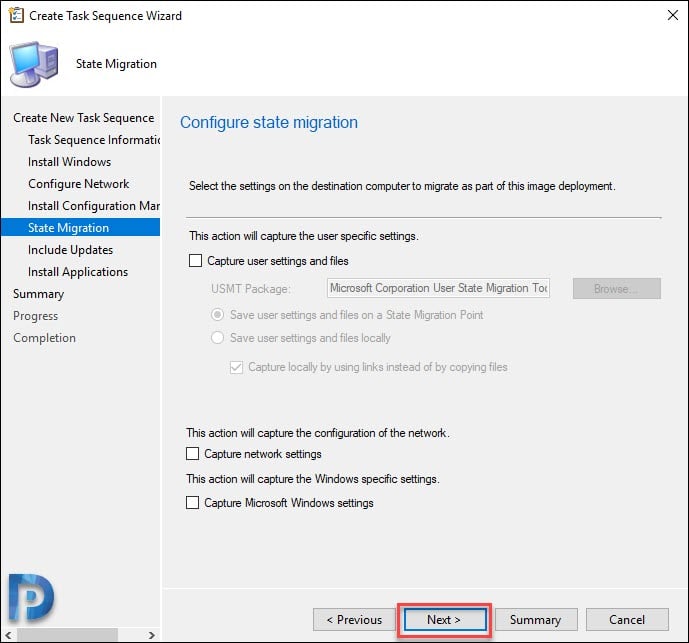Open Configure Network step
This screenshot has height=643, width=689.
79,184
